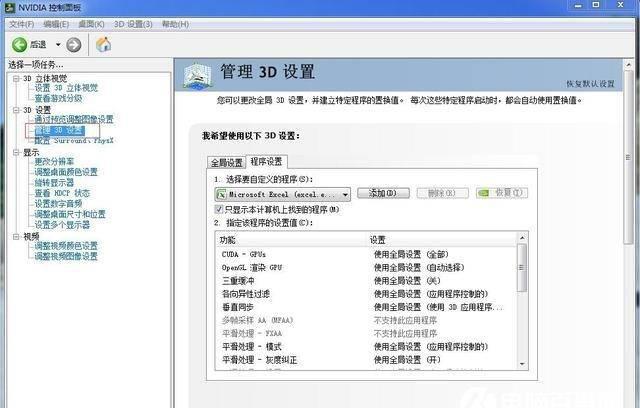Click settings list scroll down arrow

click(x=522, y=364)
